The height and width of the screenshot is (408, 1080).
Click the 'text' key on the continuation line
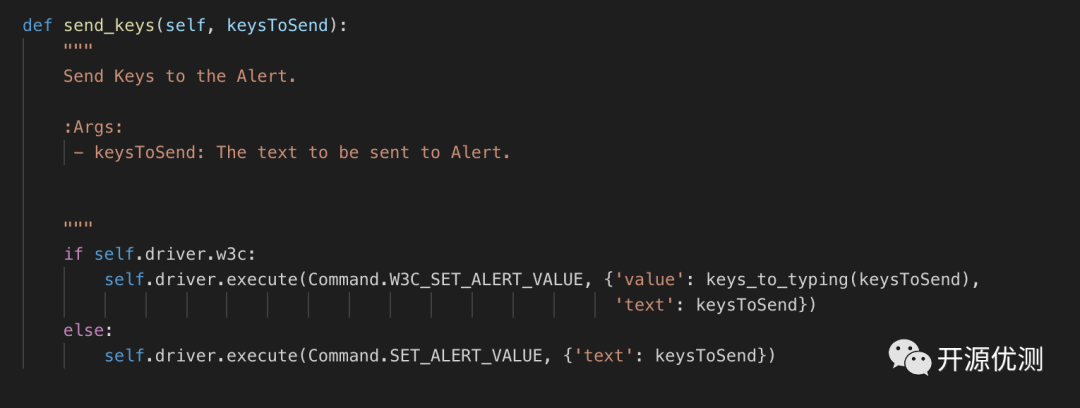(645, 305)
